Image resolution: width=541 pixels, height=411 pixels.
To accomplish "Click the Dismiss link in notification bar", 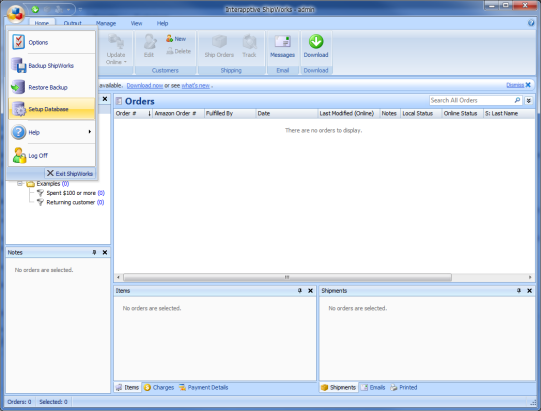I will pyautogui.click(x=515, y=85).
